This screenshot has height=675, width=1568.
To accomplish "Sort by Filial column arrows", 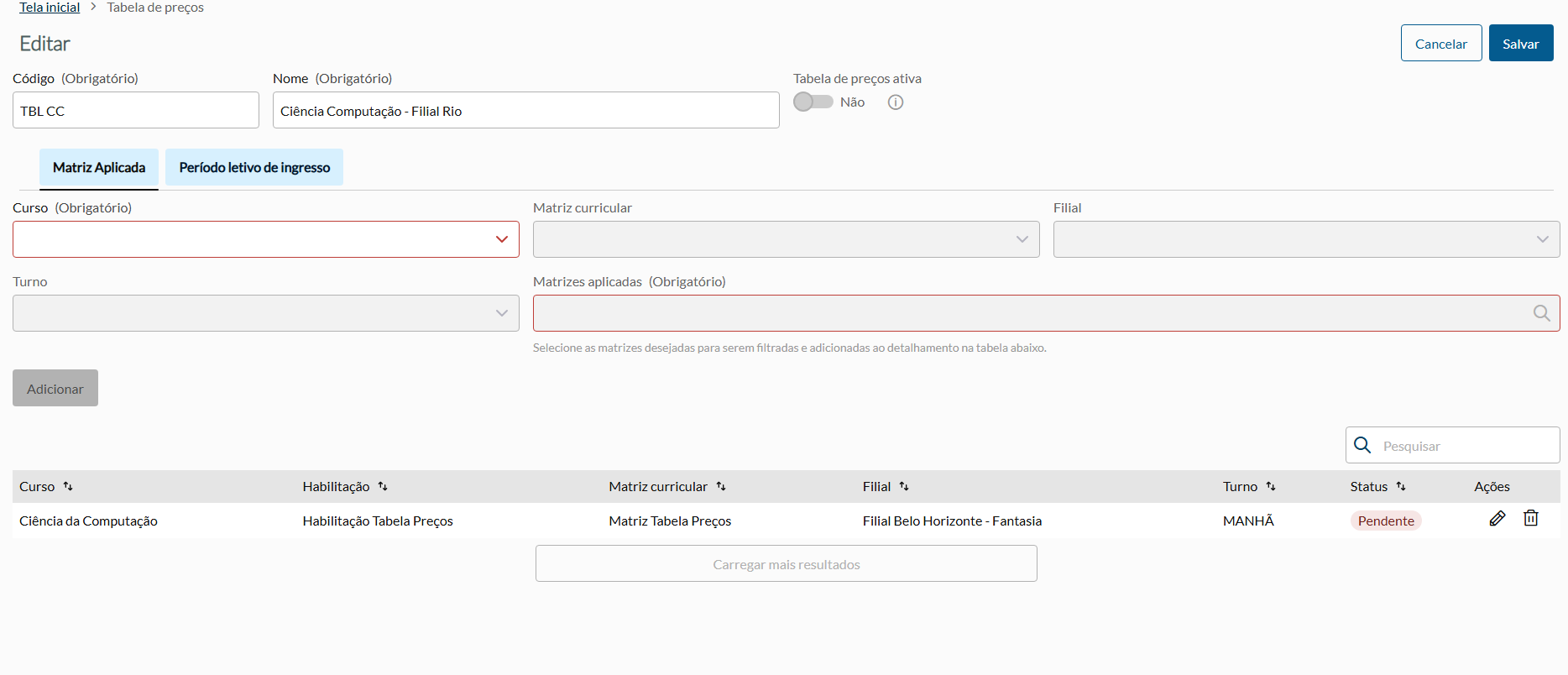I will [x=904, y=486].
